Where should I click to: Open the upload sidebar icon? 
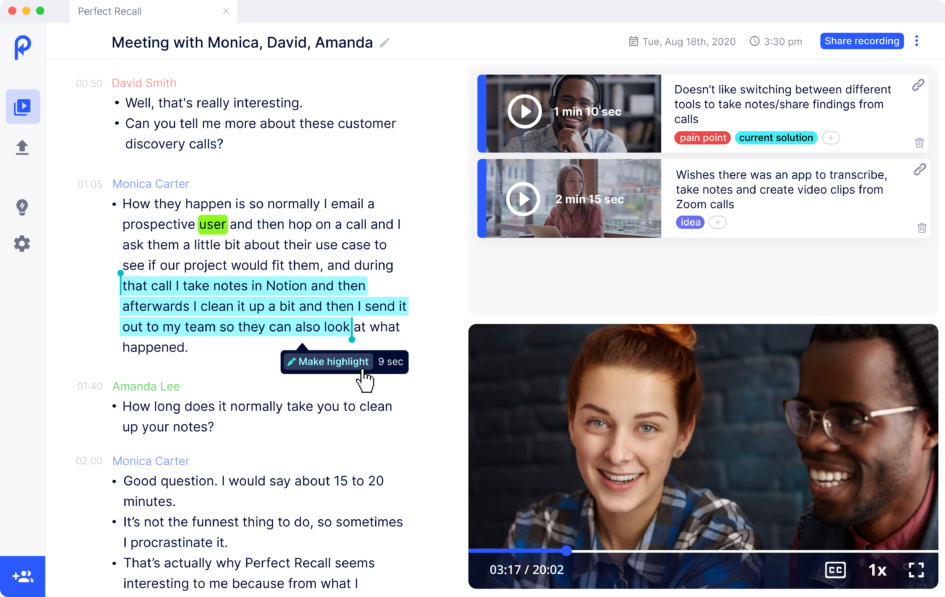(x=22, y=148)
